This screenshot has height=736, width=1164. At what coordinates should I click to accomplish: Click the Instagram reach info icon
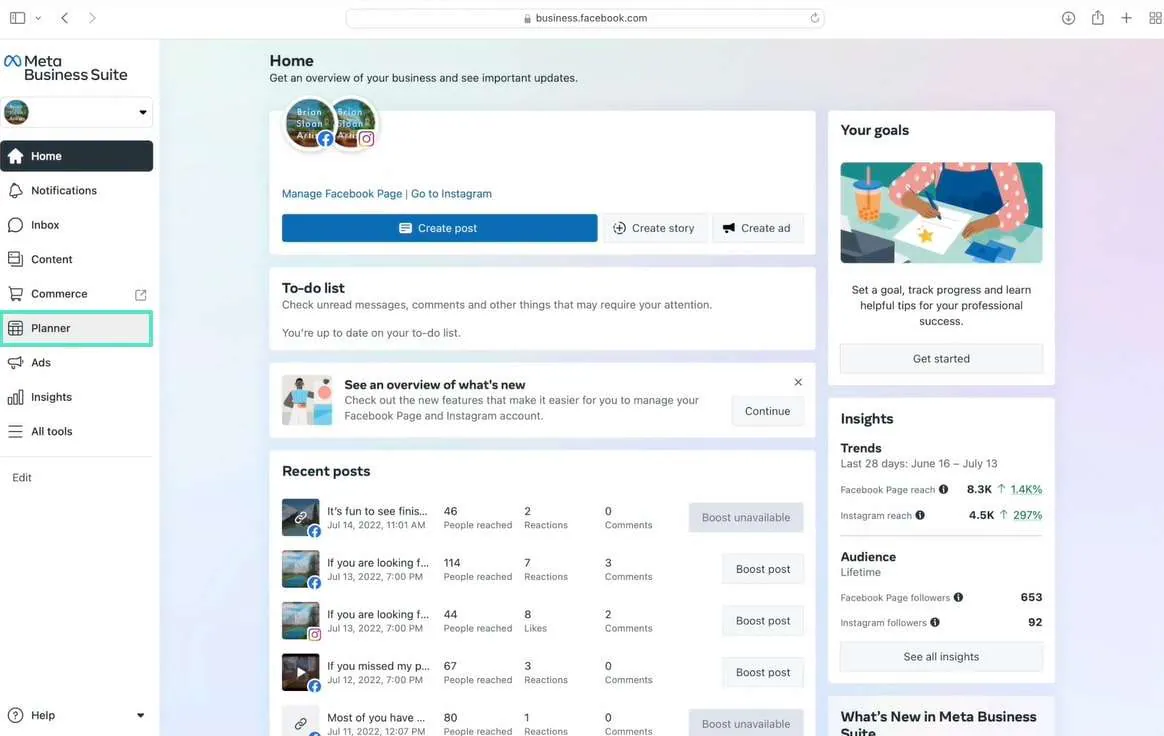(x=920, y=515)
